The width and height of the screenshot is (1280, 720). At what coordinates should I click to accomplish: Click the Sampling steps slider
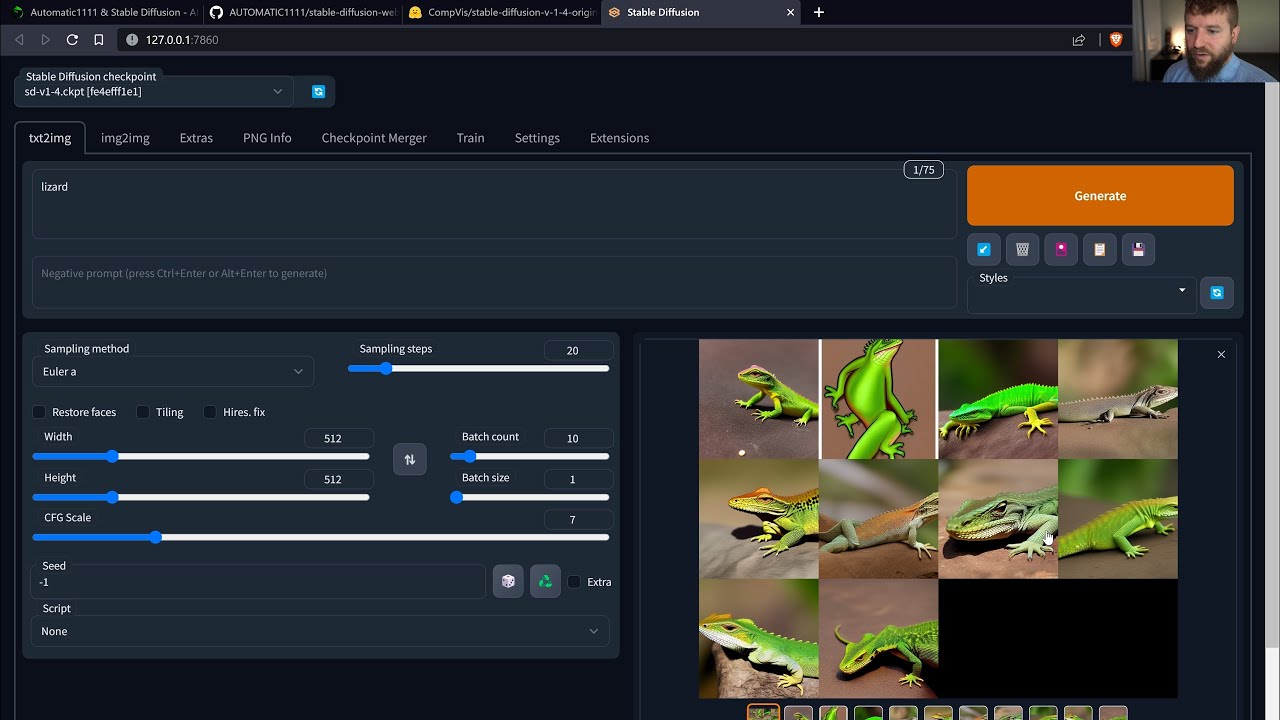[478, 369]
